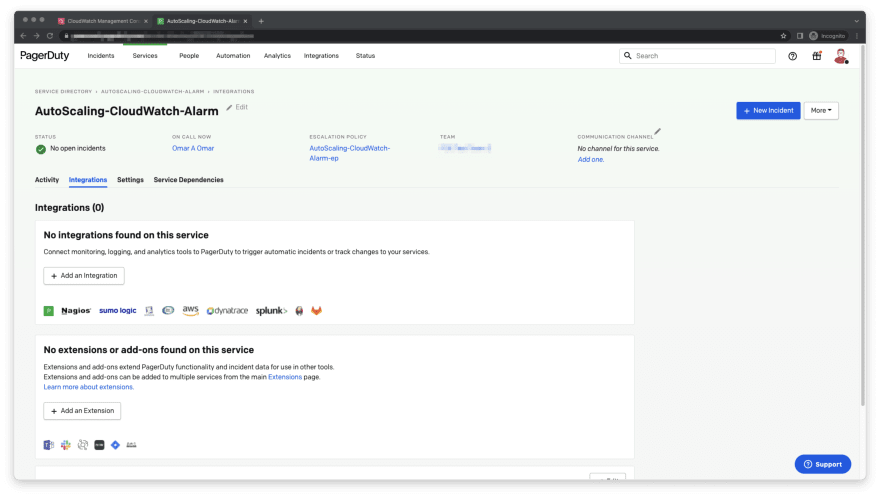Click the Dynatrace integration logo
The height and width of the screenshot is (497, 880).
(227, 311)
